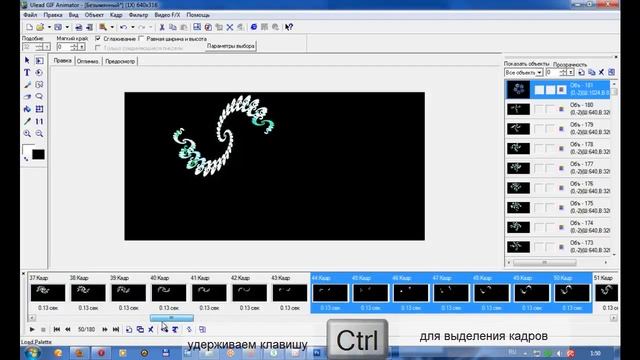
Task: Click the Параметры выбора button
Action: [x=231, y=46]
